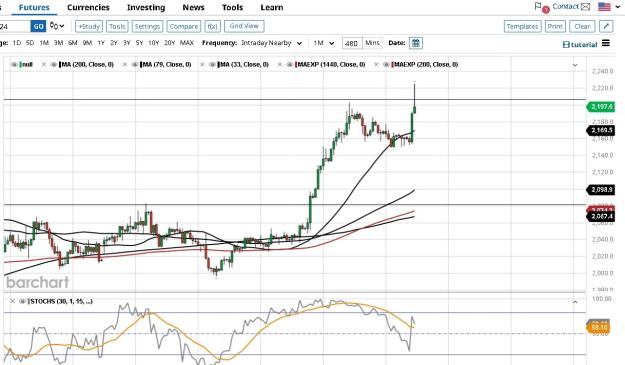Remove the MA (33, Close, 0) study

tap(202, 65)
